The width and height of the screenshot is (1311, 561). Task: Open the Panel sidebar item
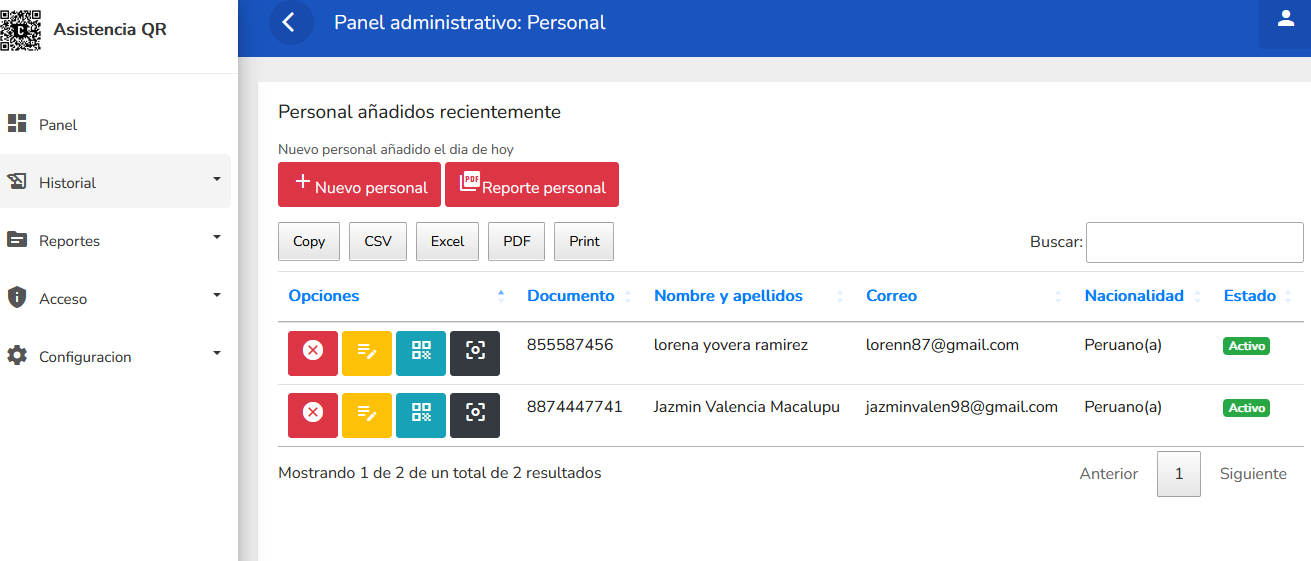click(x=58, y=125)
